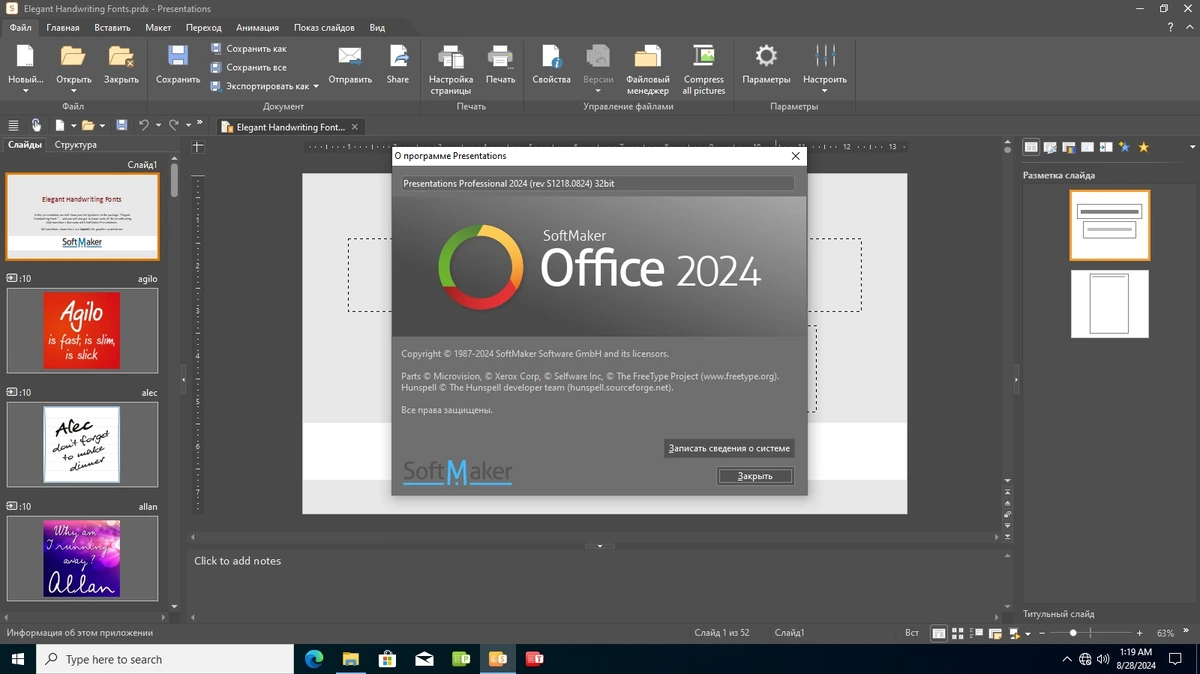Click the Закрыть (Close) document icon in ribbon
This screenshot has width=1200, height=674.
[121, 56]
